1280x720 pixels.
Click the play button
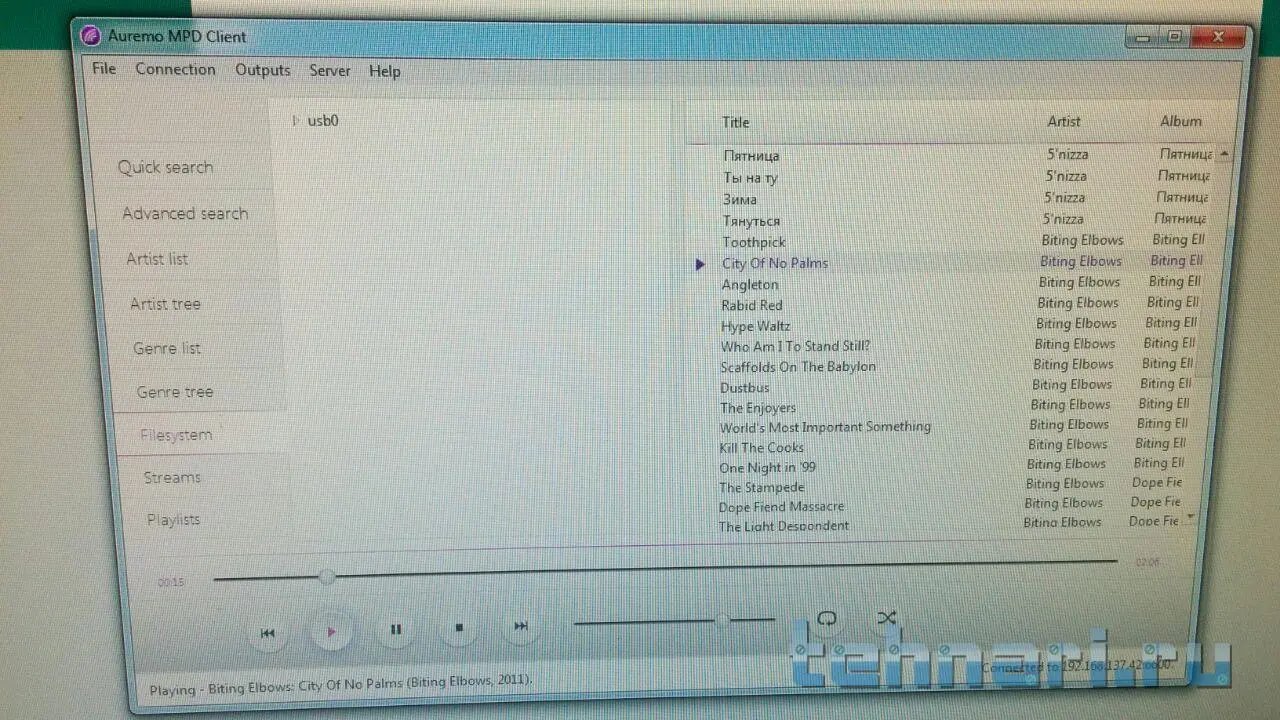pyautogui.click(x=331, y=631)
